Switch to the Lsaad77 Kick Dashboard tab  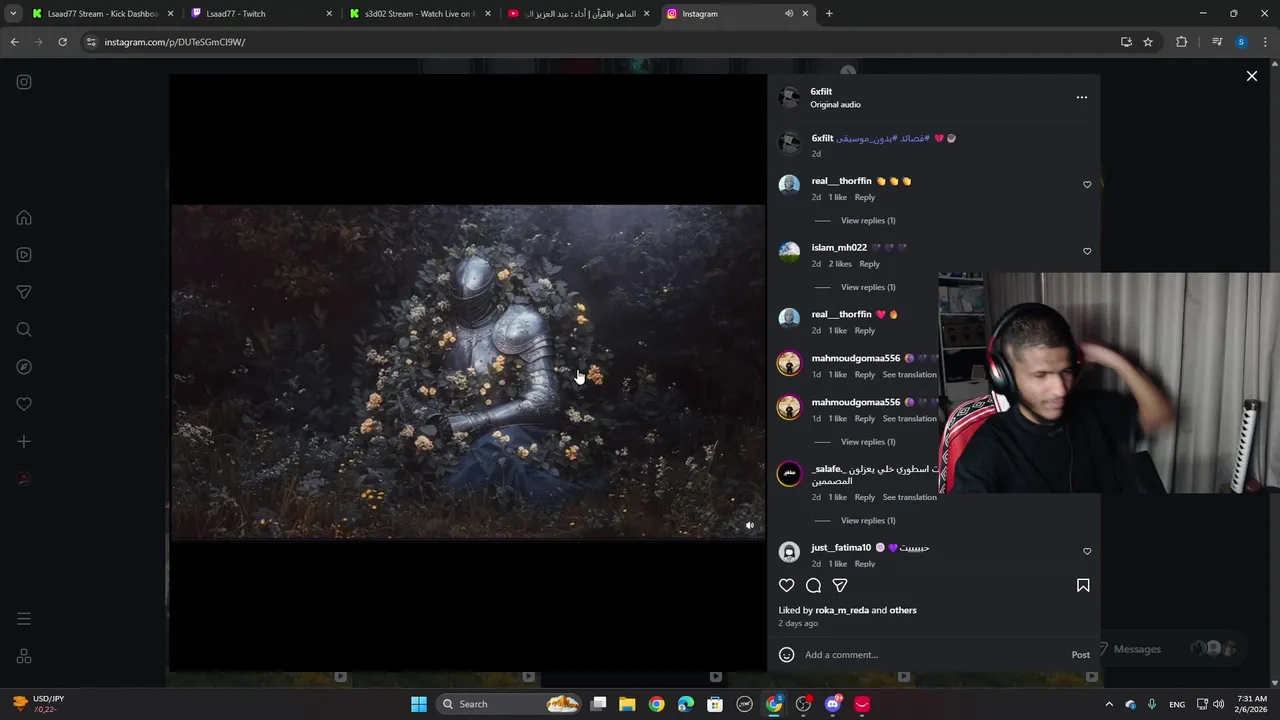click(102, 14)
